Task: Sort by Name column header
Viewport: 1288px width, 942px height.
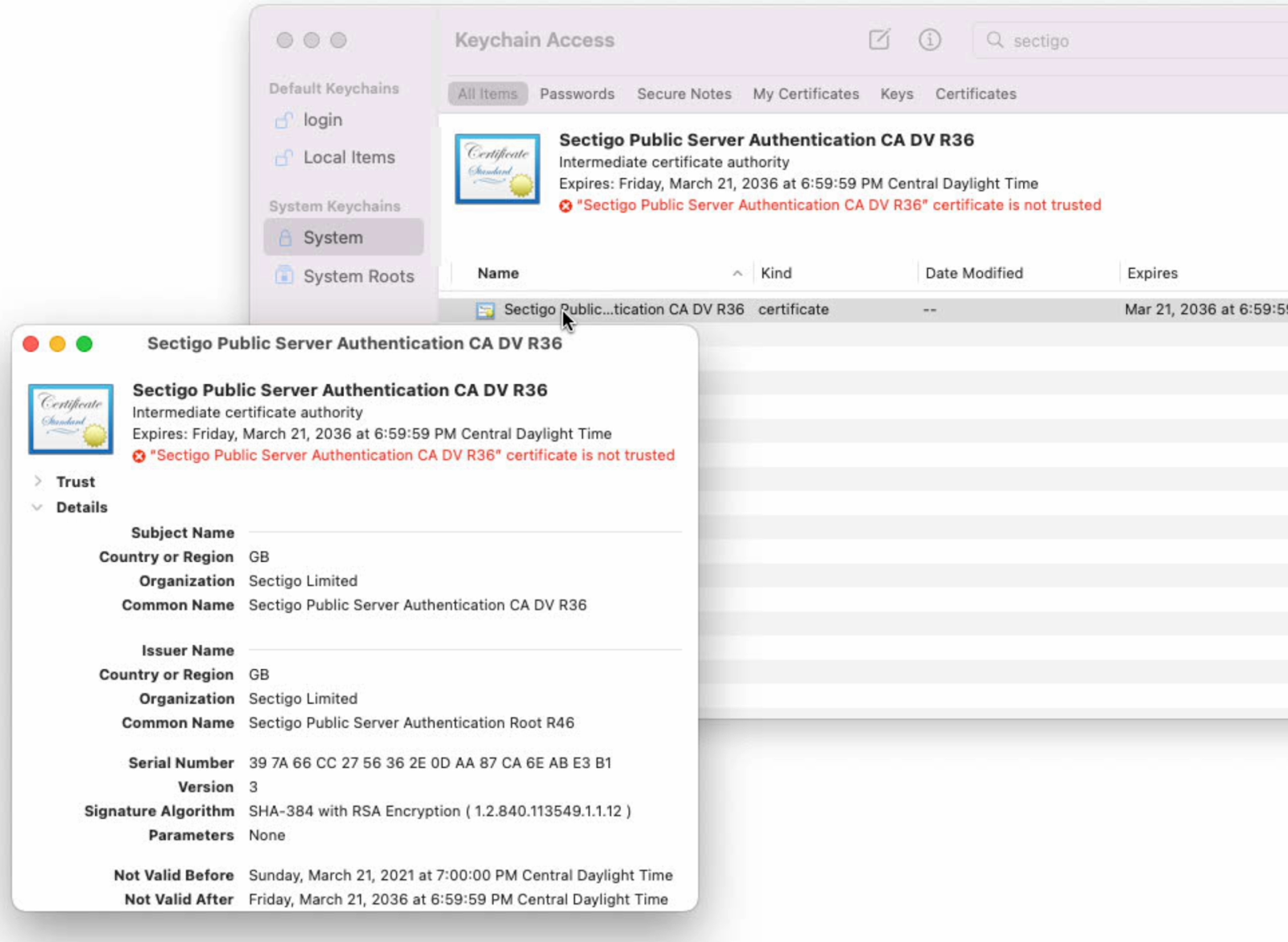Action: 498,274
